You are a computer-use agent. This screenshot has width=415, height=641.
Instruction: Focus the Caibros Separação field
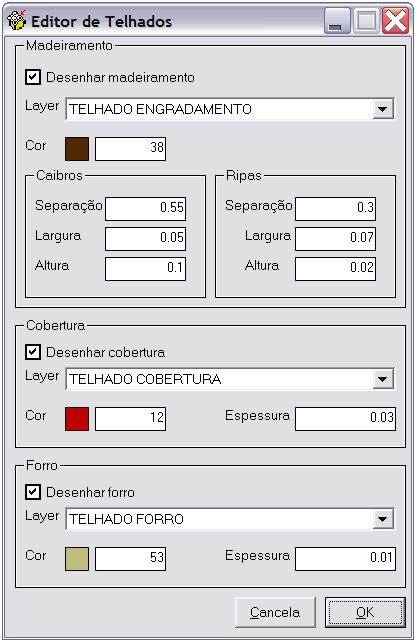[x=146, y=208]
